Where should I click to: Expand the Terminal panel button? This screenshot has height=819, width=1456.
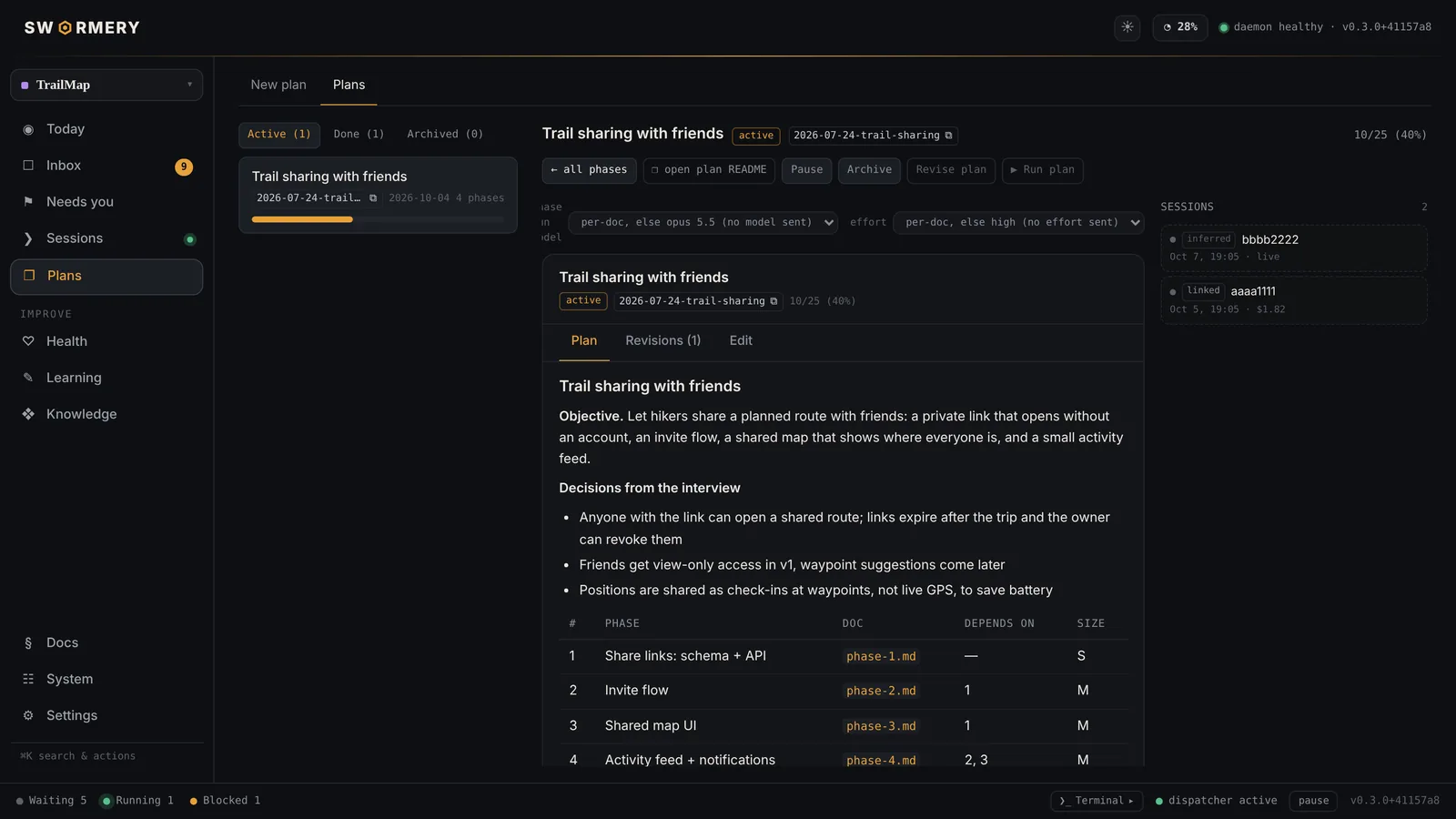pyautogui.click(x=1097, y=801)
